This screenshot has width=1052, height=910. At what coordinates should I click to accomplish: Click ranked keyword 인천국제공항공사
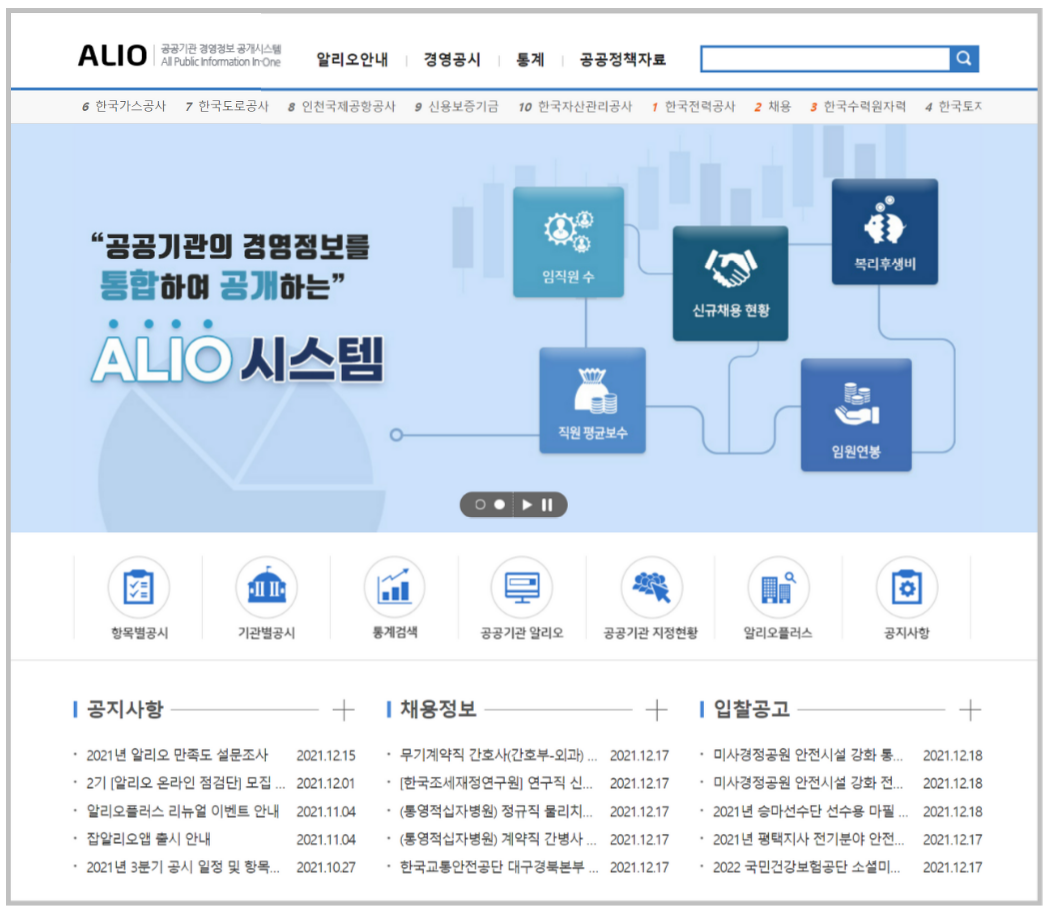[x=349, y=106]
